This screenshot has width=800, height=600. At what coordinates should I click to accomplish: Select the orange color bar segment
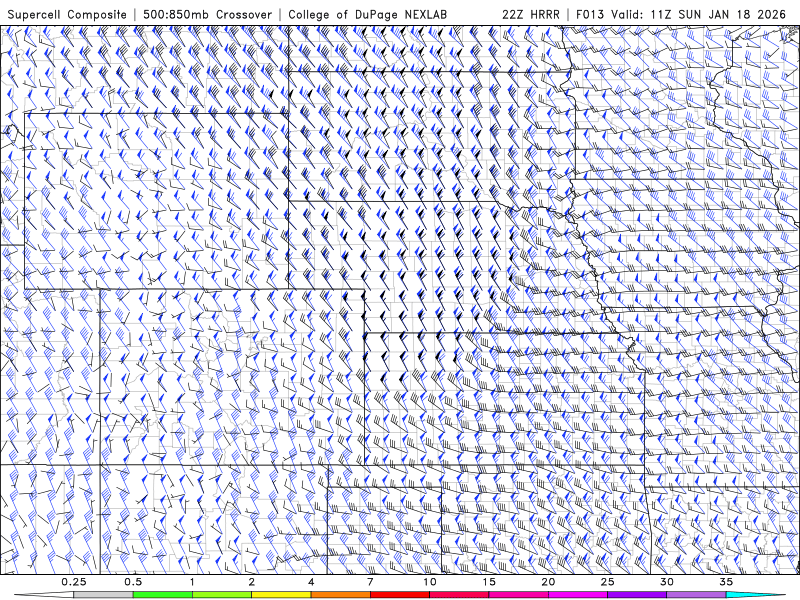point(340,595)
